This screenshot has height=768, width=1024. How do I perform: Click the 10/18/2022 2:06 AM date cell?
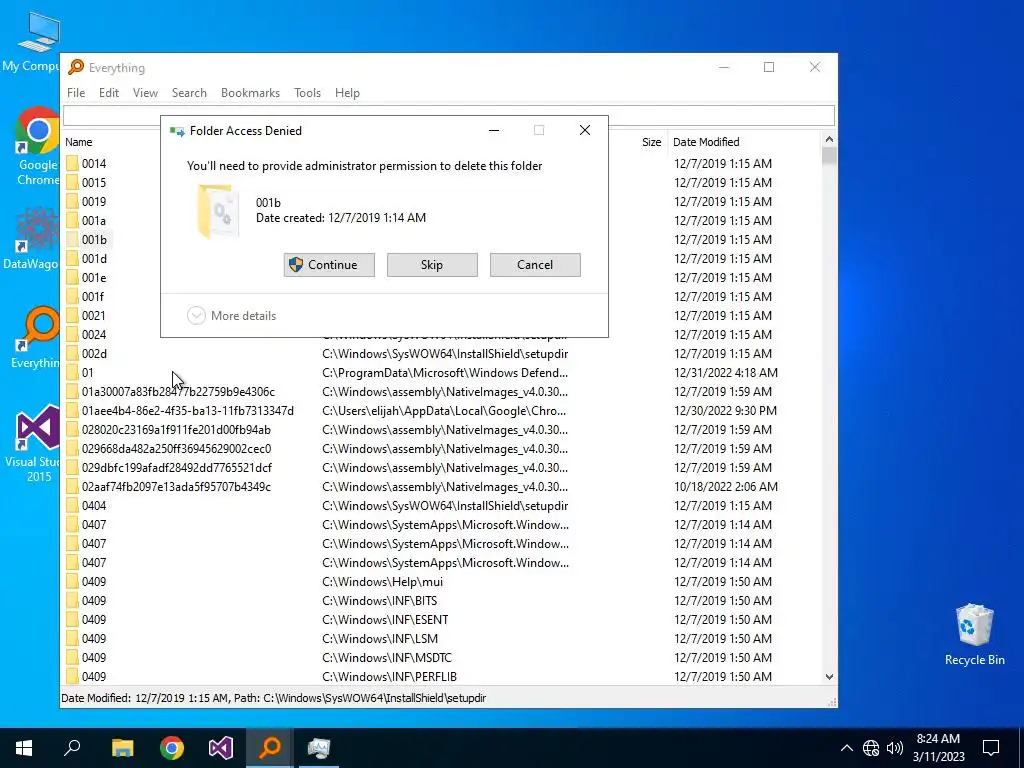coord(726,487)
